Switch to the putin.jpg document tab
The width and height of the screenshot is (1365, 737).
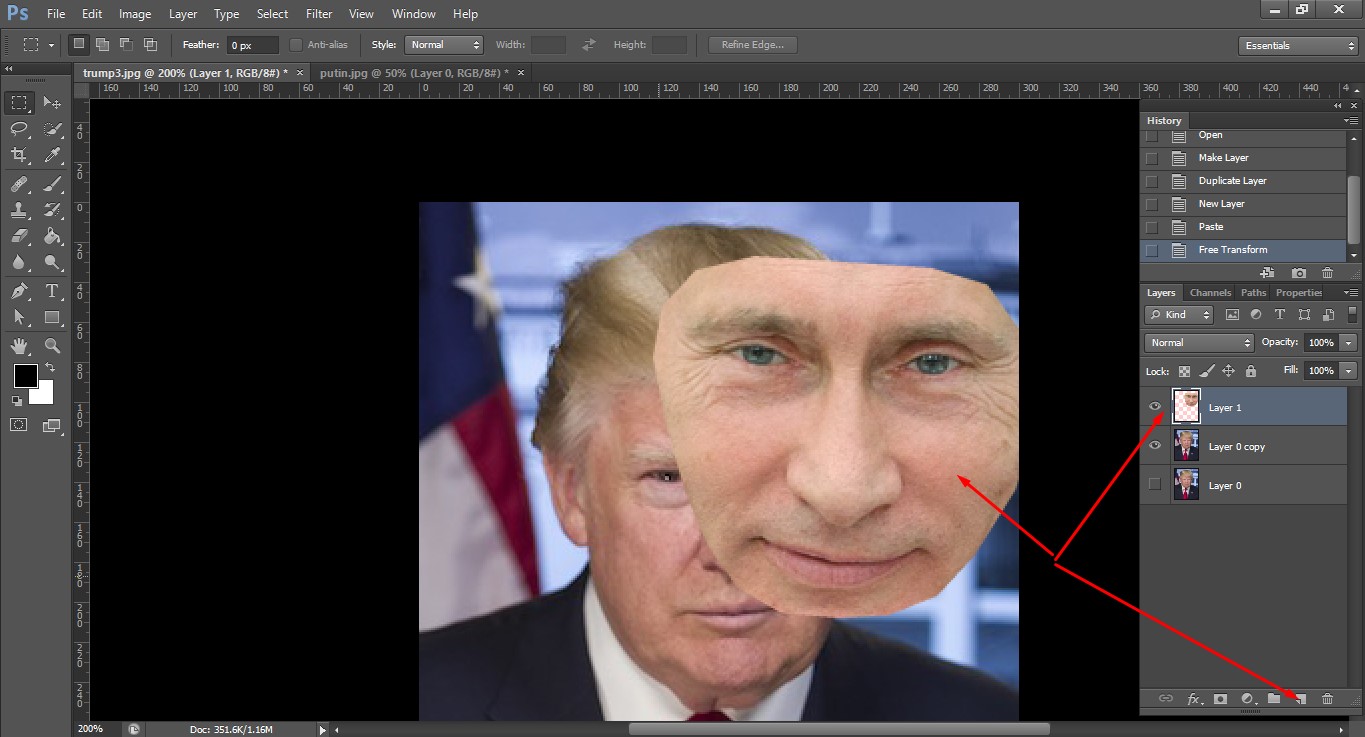point(414,73)
